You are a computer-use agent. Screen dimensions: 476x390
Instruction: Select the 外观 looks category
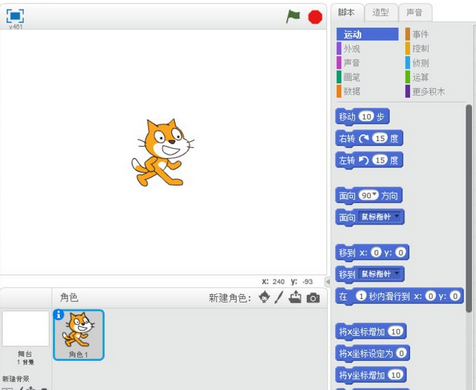(x=348, y=49)
